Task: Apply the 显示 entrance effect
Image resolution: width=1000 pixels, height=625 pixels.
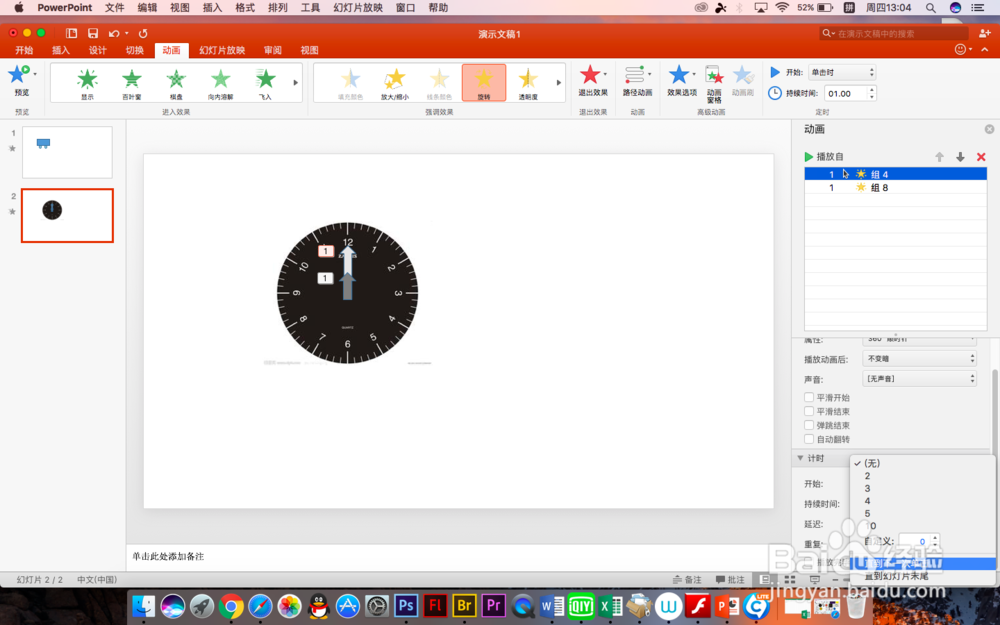Action: coord(87,83)
